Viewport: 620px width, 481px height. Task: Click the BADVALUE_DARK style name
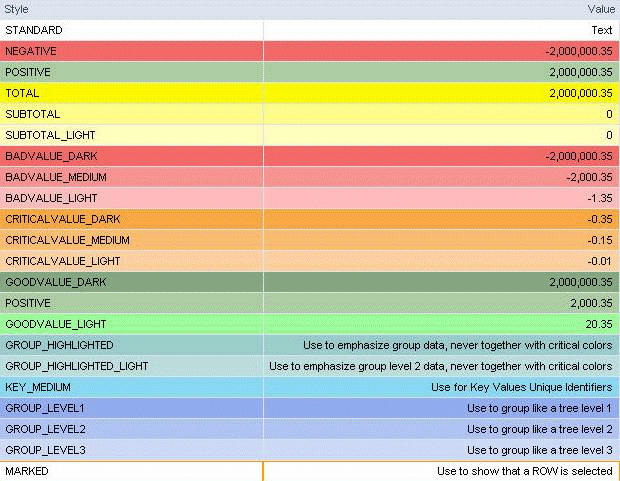47,156
